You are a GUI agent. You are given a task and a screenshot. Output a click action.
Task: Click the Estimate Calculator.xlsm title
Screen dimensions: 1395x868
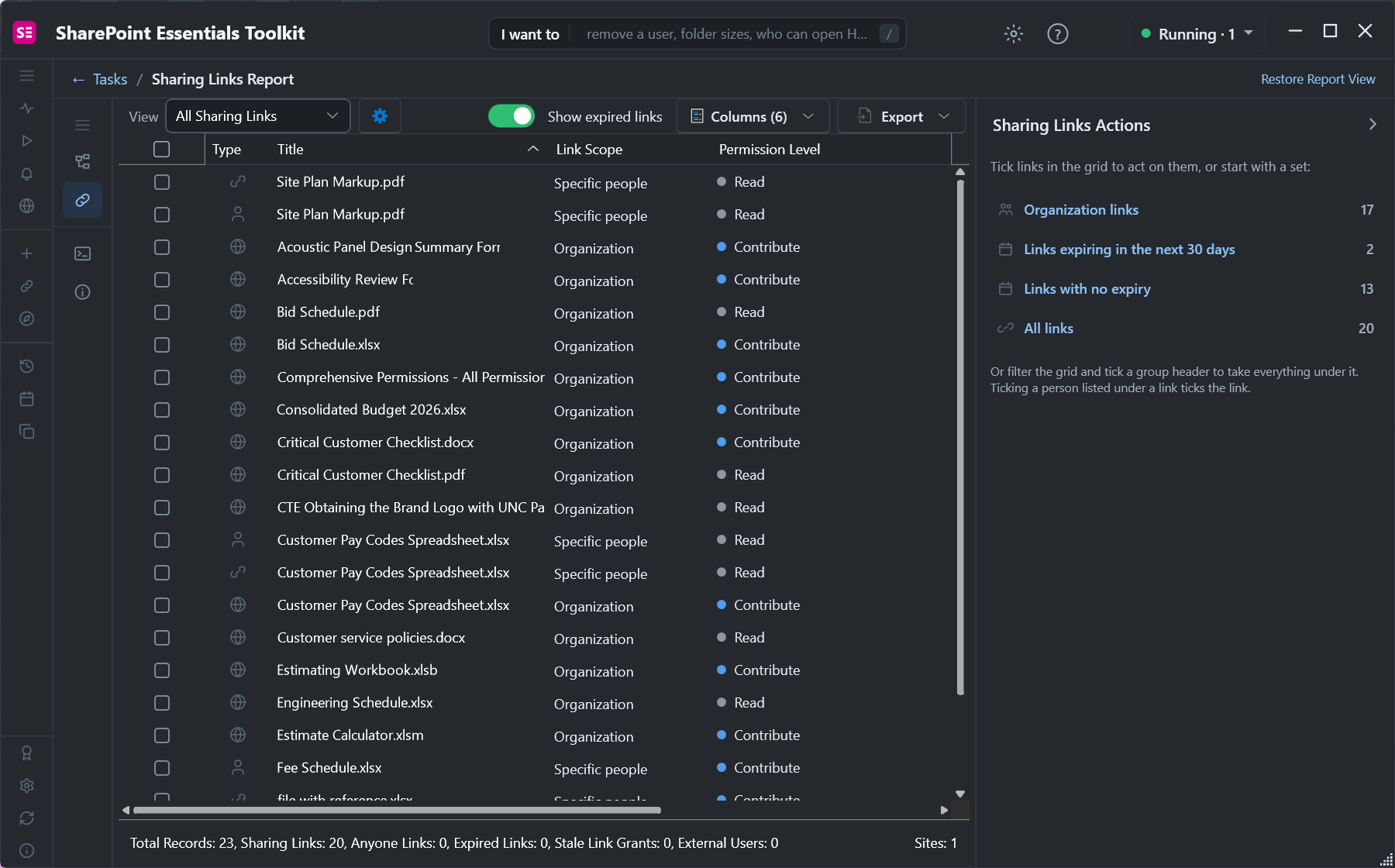coord(350,735)
